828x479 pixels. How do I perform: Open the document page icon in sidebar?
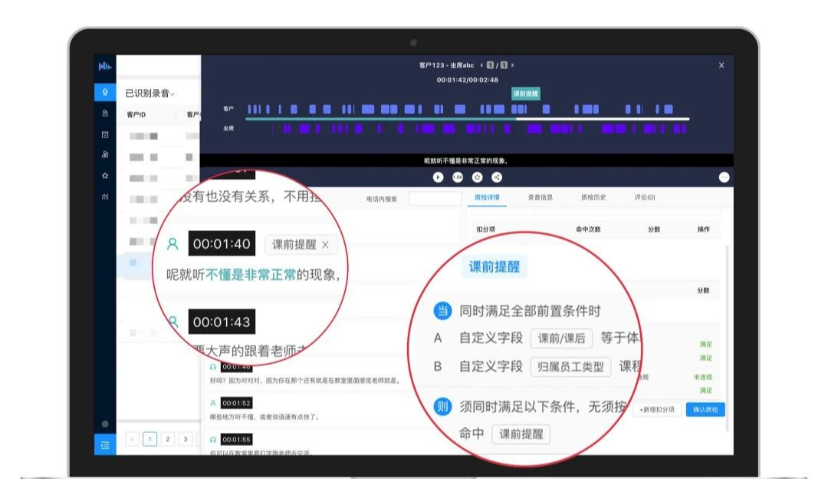tap(105, 113)
